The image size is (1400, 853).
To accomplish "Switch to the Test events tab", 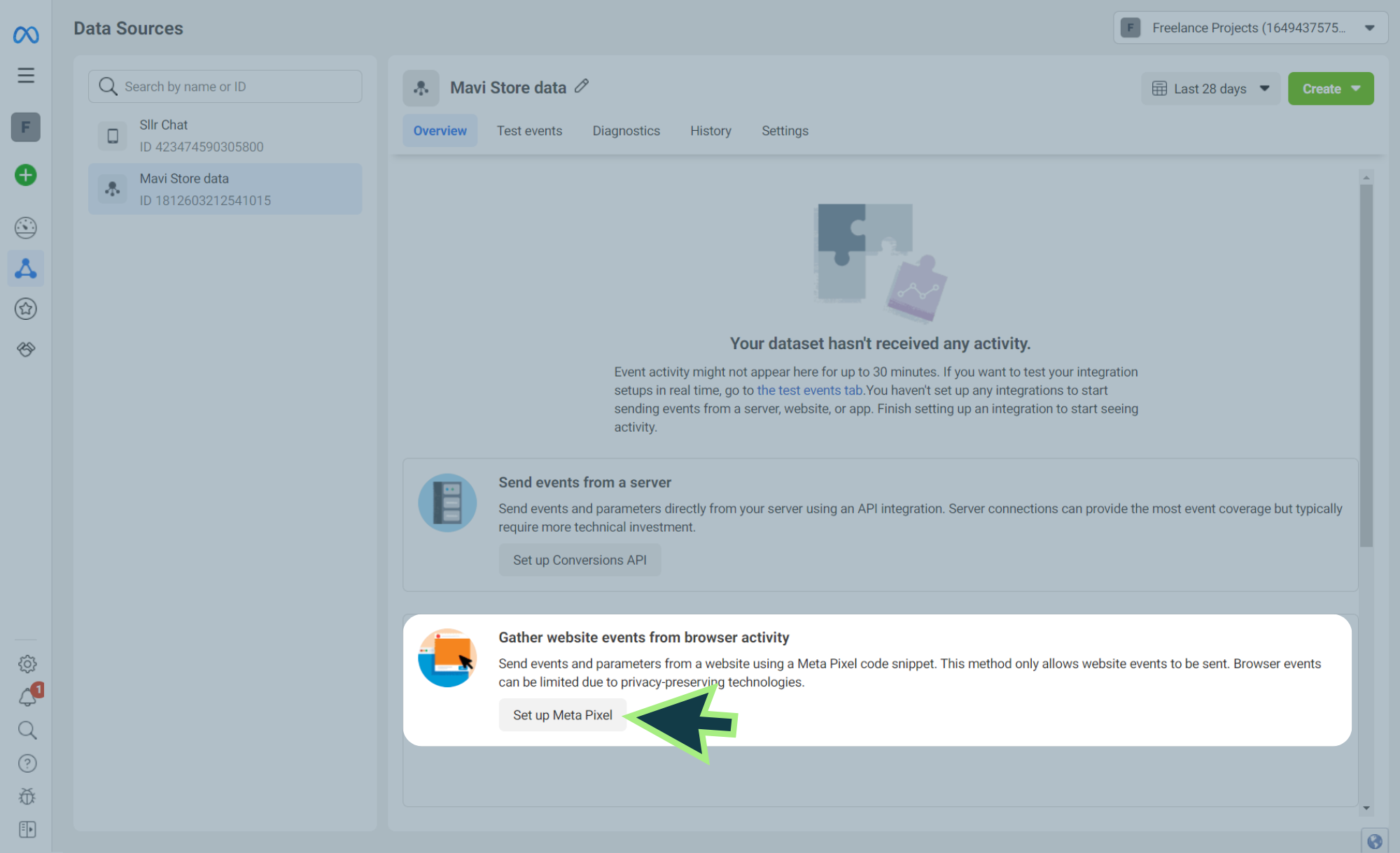I will coord(529,131).
